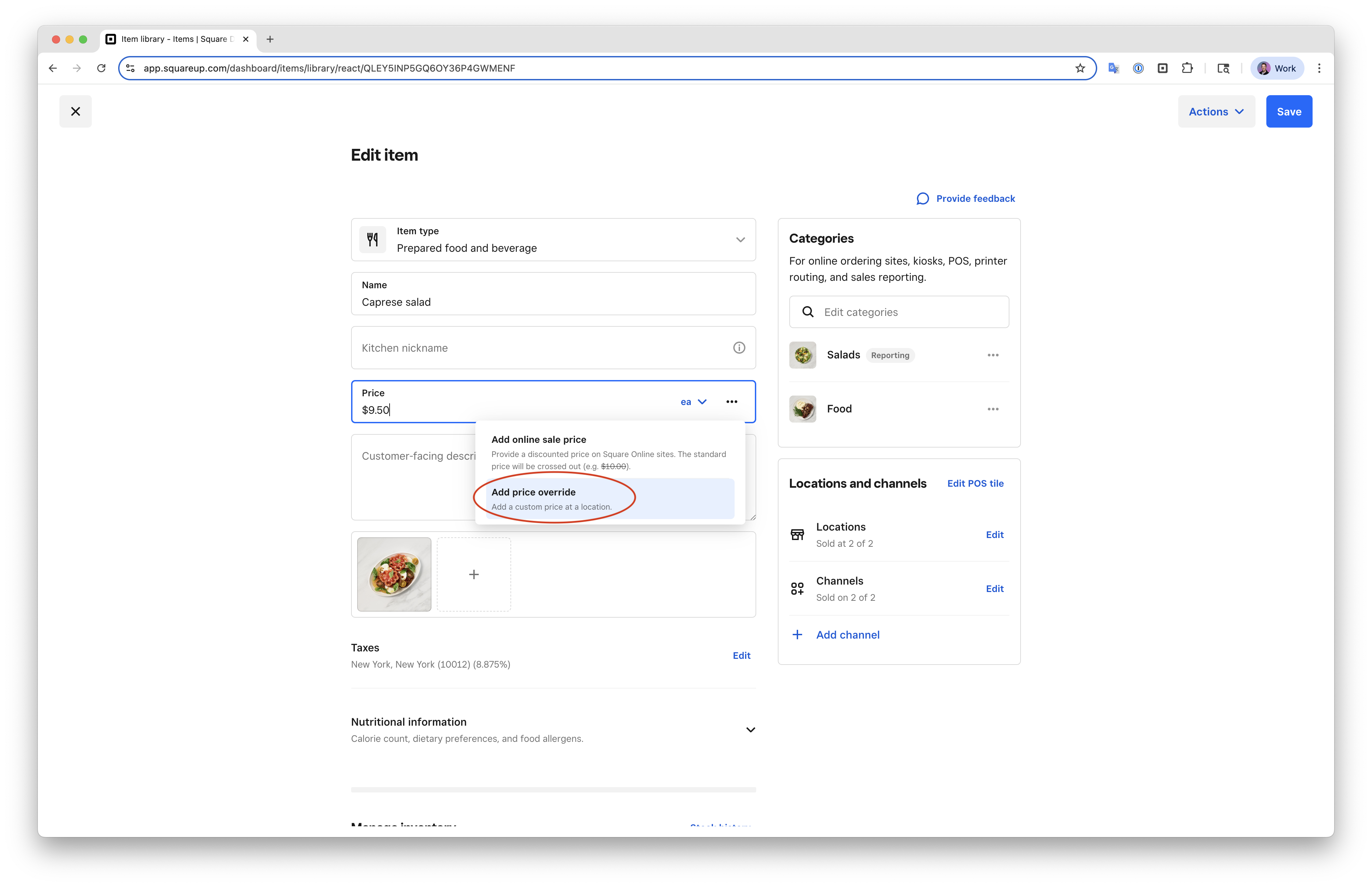Click the Edit POS tile link
The width and height of the screenshot is (1372, 887).
(975, 484)
